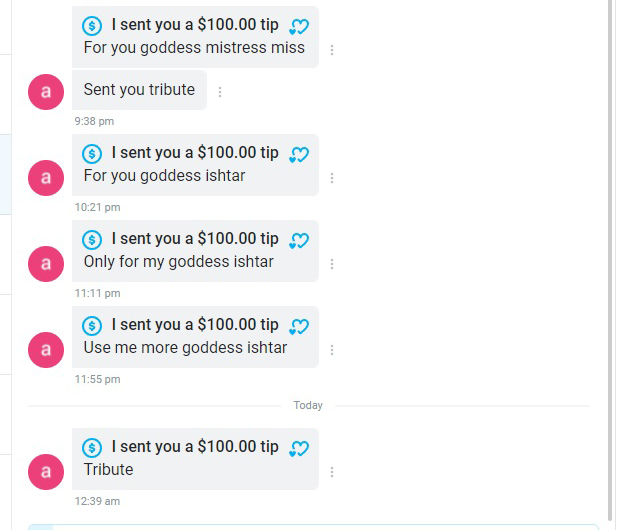Like the 'For you goddess mistress miss' tip
Image resolution: width=634 pixels, height=530 pixels.
(x=299, y=27)
